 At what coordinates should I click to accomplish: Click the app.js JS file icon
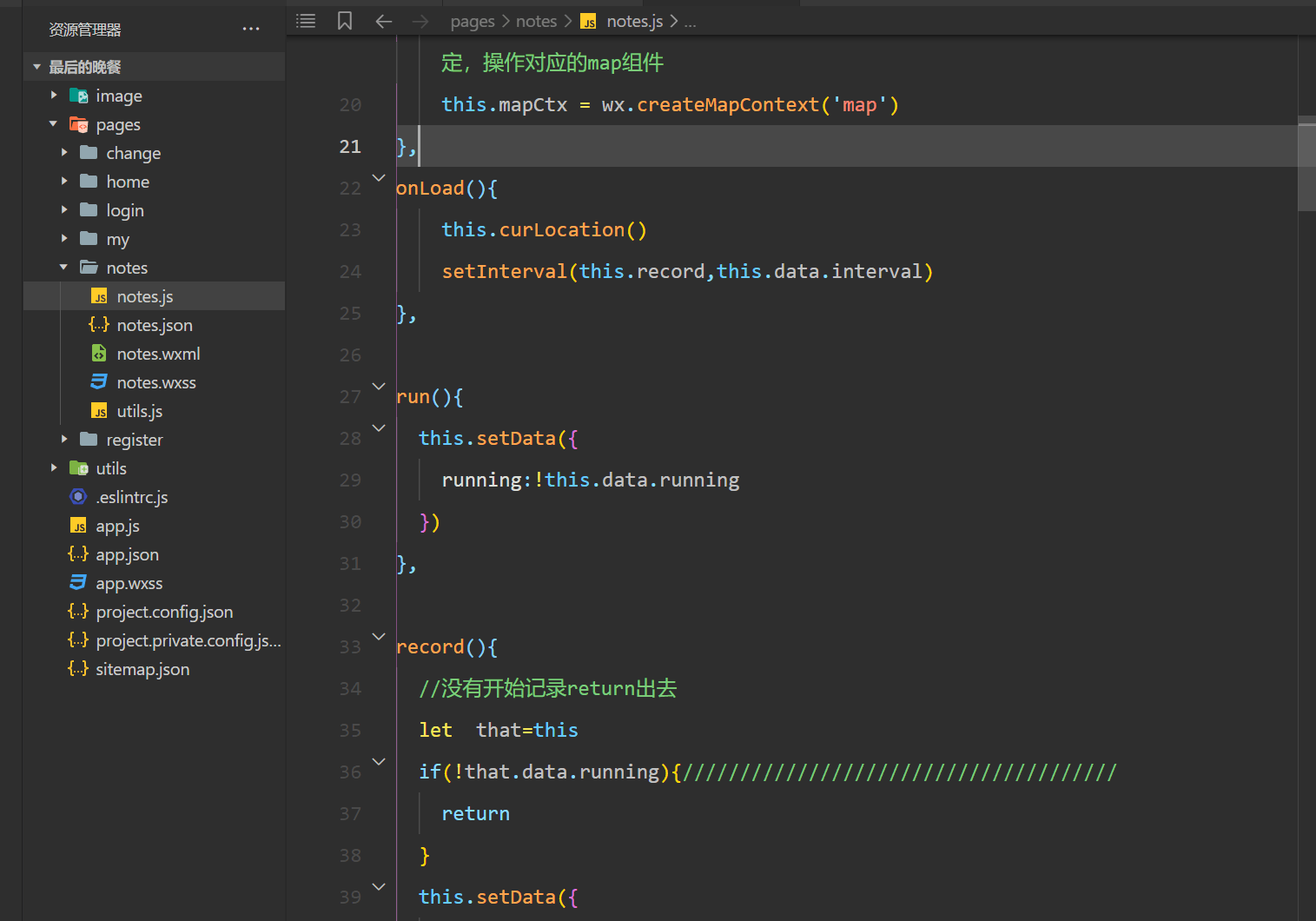79,526
